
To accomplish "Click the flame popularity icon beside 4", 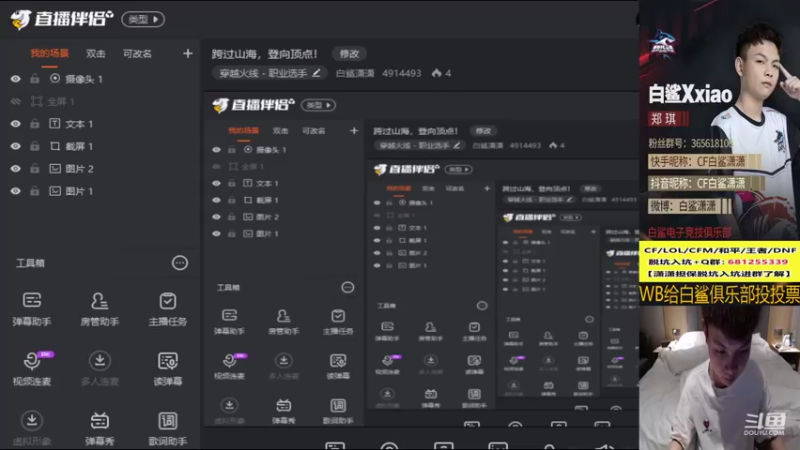I will coord(436,73).
